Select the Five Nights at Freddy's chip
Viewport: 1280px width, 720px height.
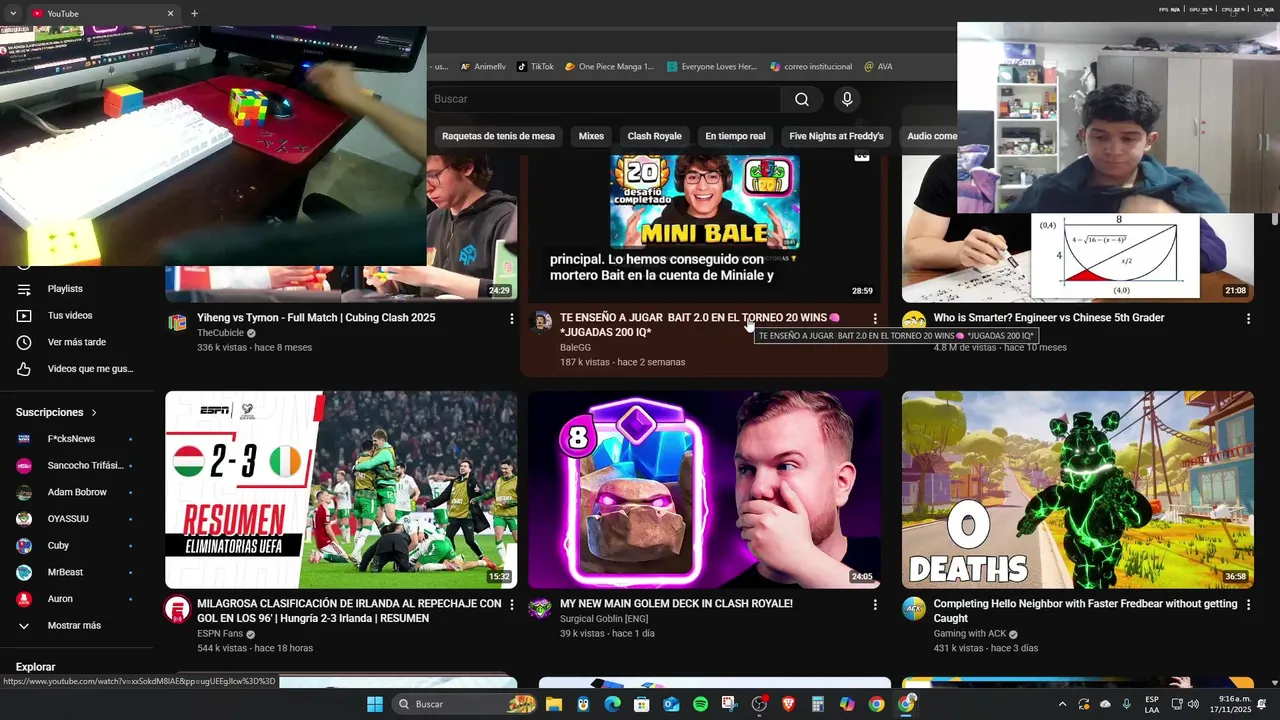[x=836, y=136]
